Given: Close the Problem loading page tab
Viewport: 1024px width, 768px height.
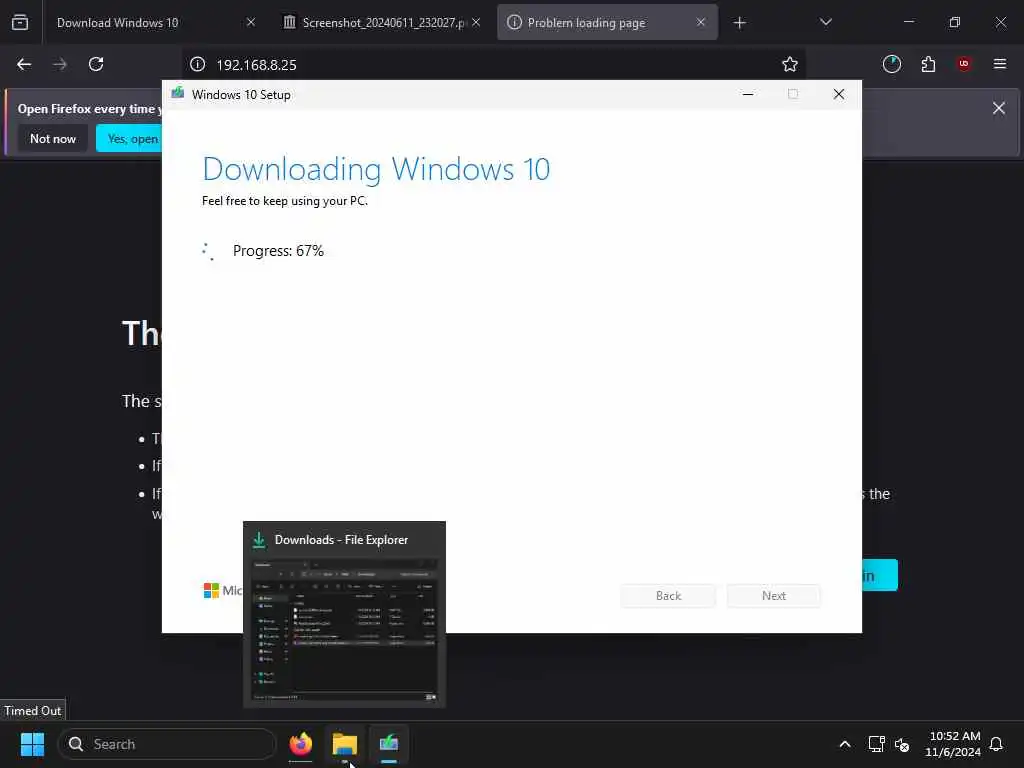Looking at the screenshot, I should coord(701,22).
